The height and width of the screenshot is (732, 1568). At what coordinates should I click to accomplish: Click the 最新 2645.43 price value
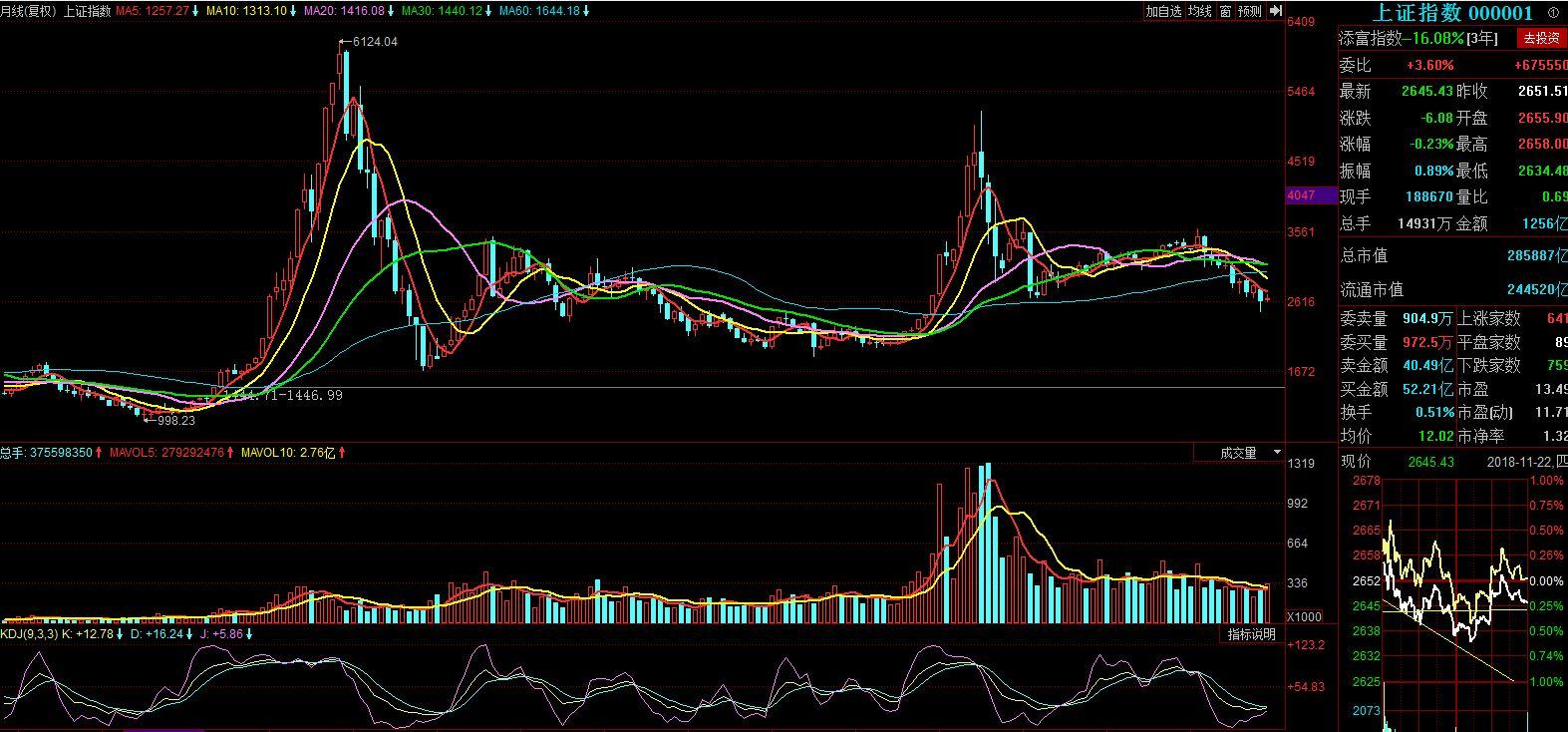(1427, 91)
